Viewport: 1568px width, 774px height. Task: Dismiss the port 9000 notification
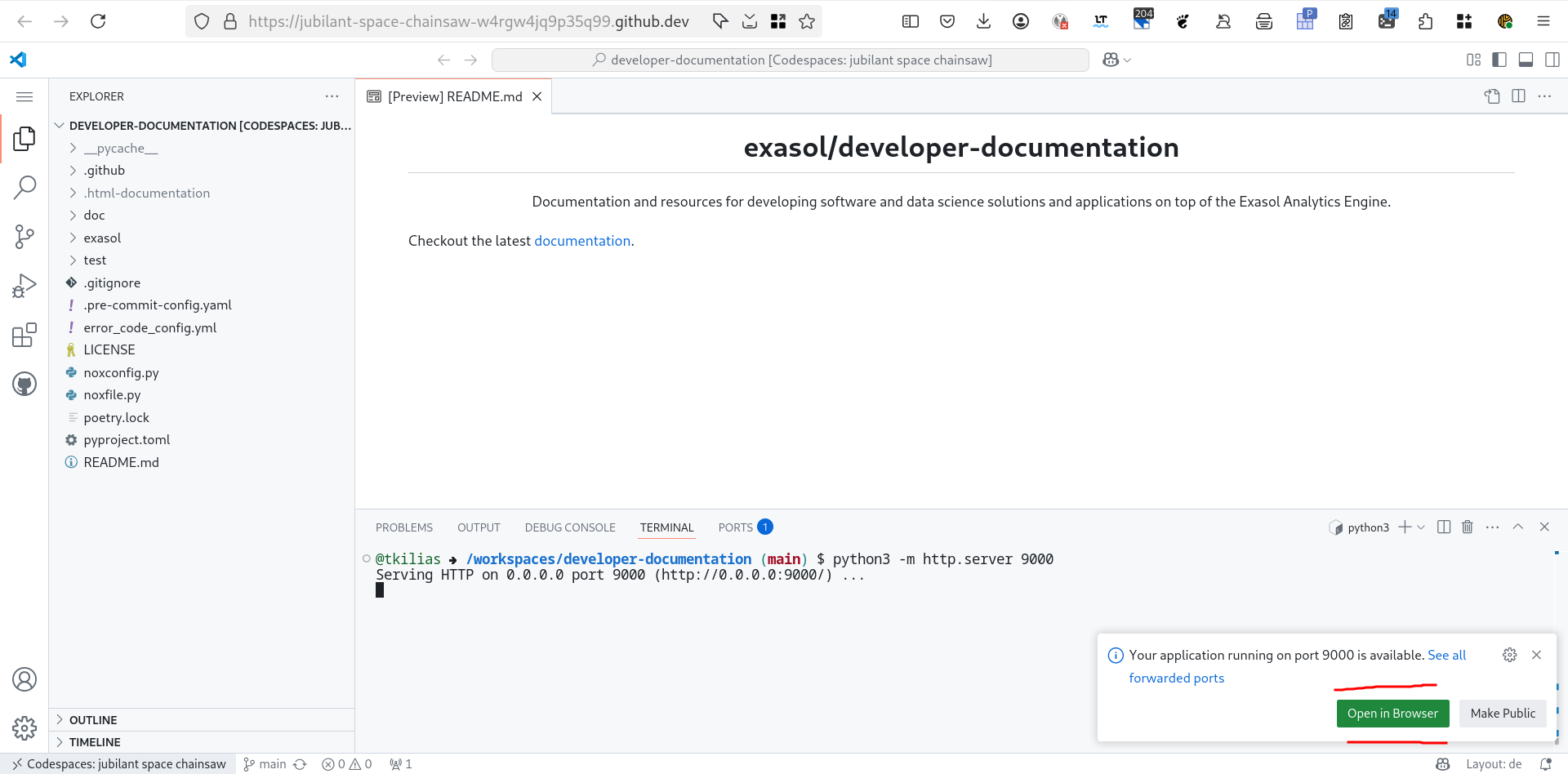point(1537,655)
